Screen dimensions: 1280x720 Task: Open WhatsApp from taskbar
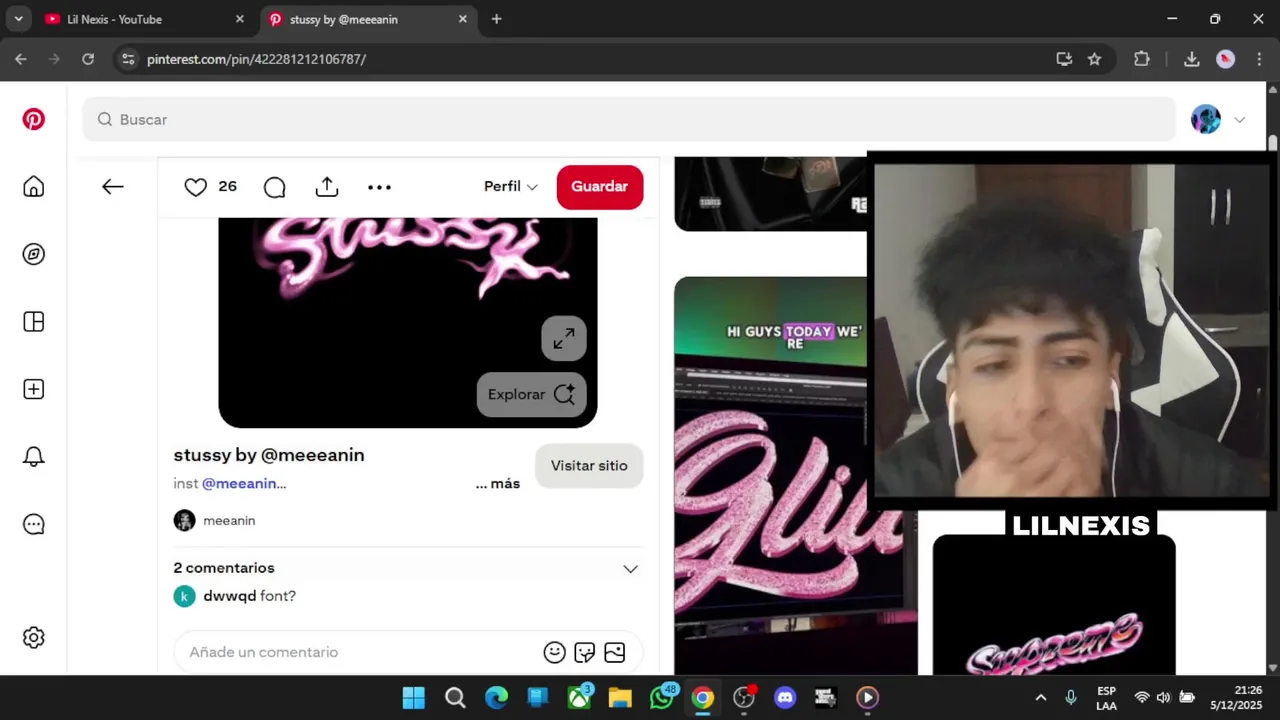(x=661, y=698)
